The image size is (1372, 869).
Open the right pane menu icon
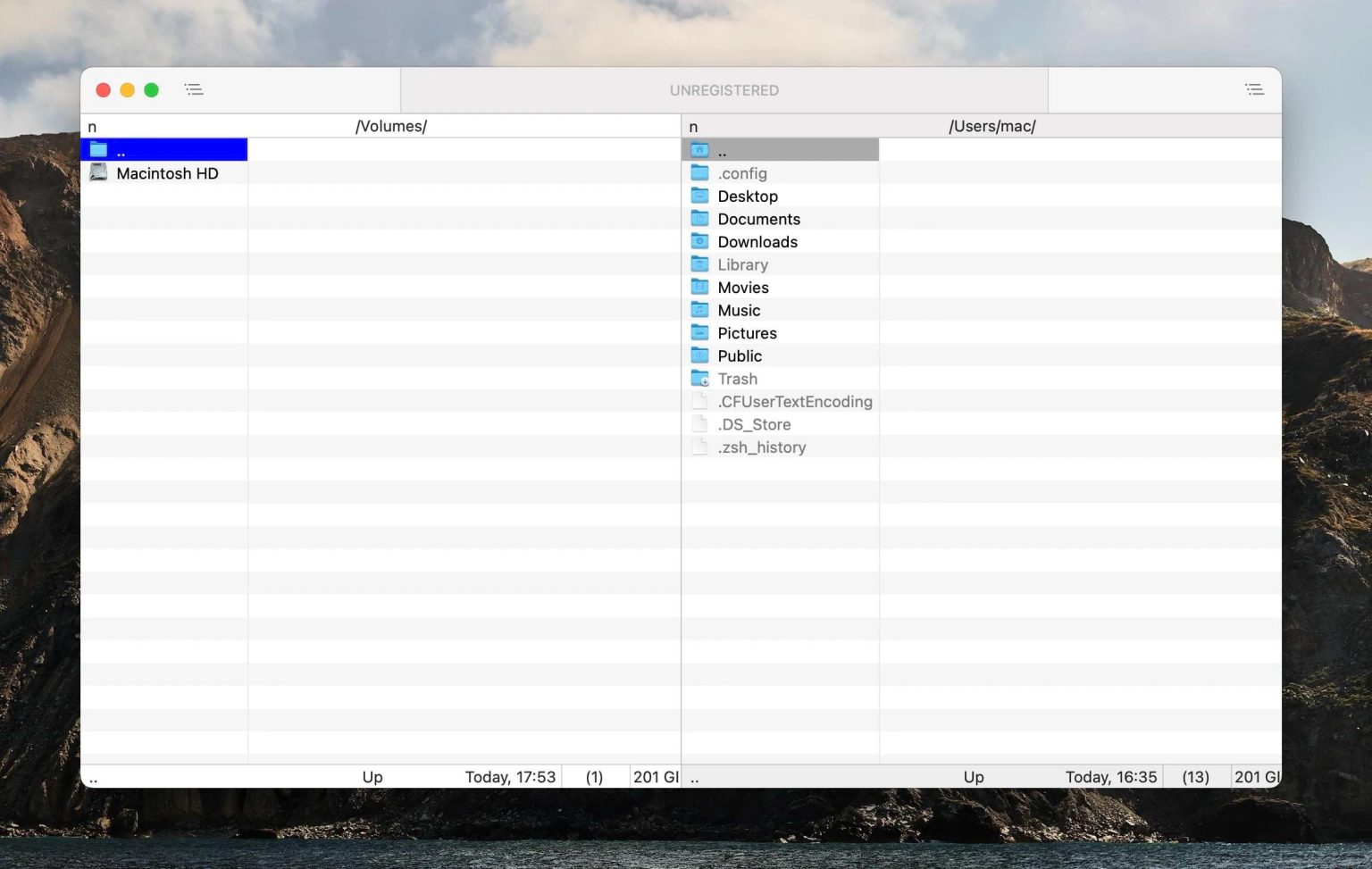(x=1255, y=89)
